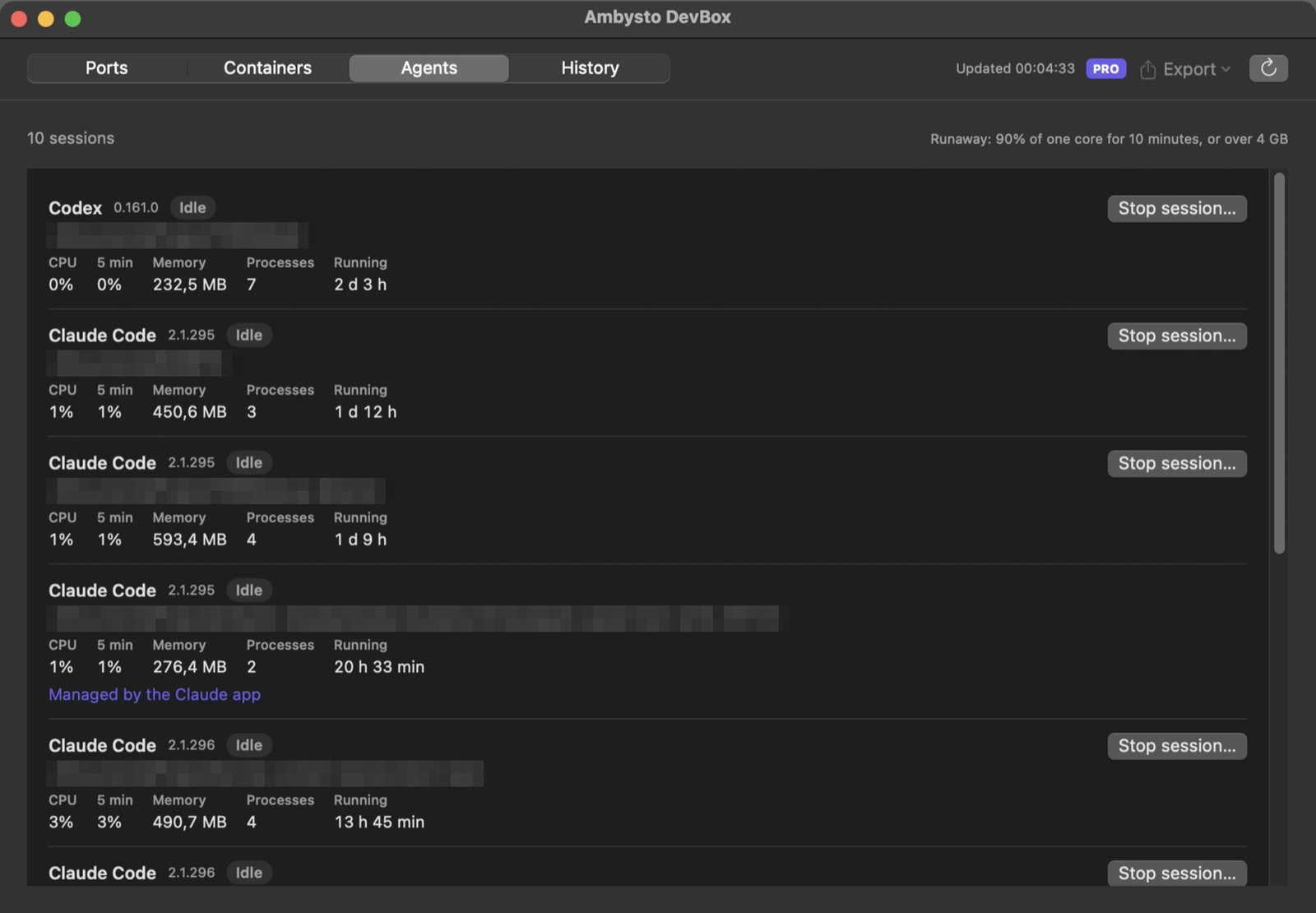The image size is (1316, 913).
Task: Click the Export share icon
Action: pyautogui.click(x=1148, y=69)
